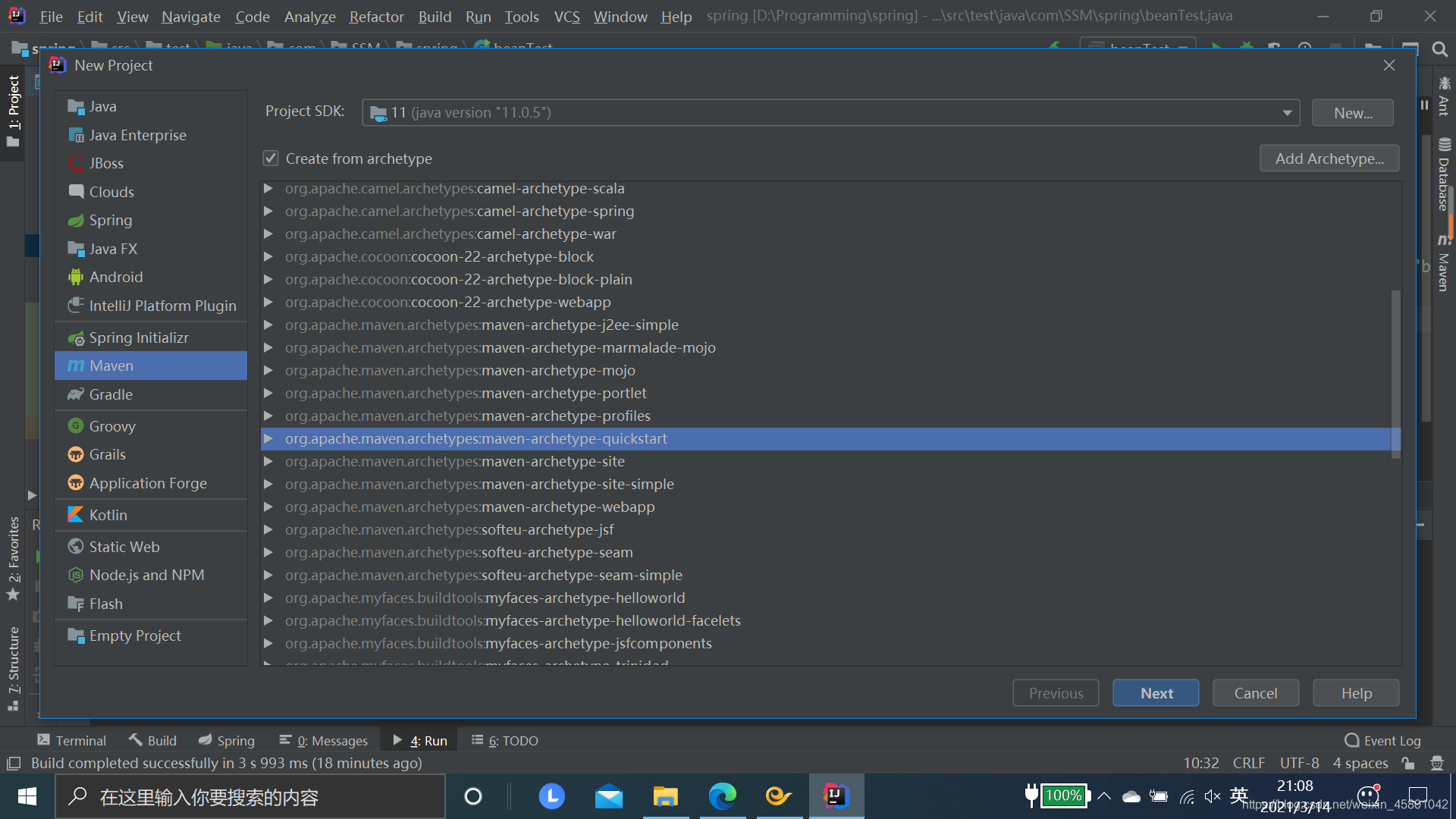Launch Microsoft Edge from taskbar
The image size is (1456, 819).
[722, 795]
